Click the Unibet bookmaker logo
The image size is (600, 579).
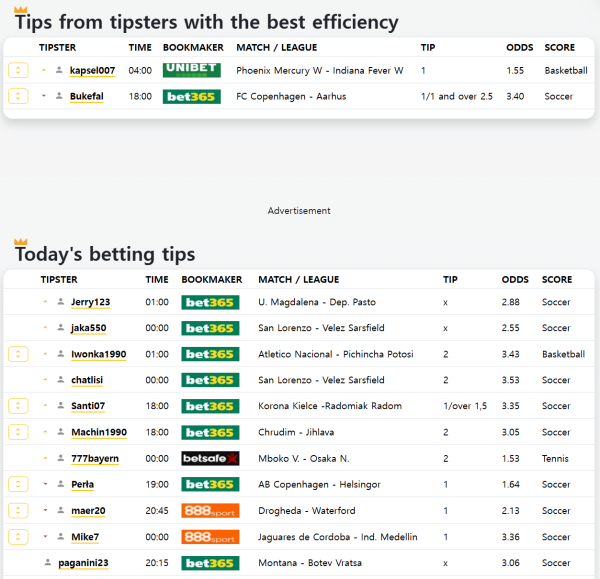[x=191, y=70]
